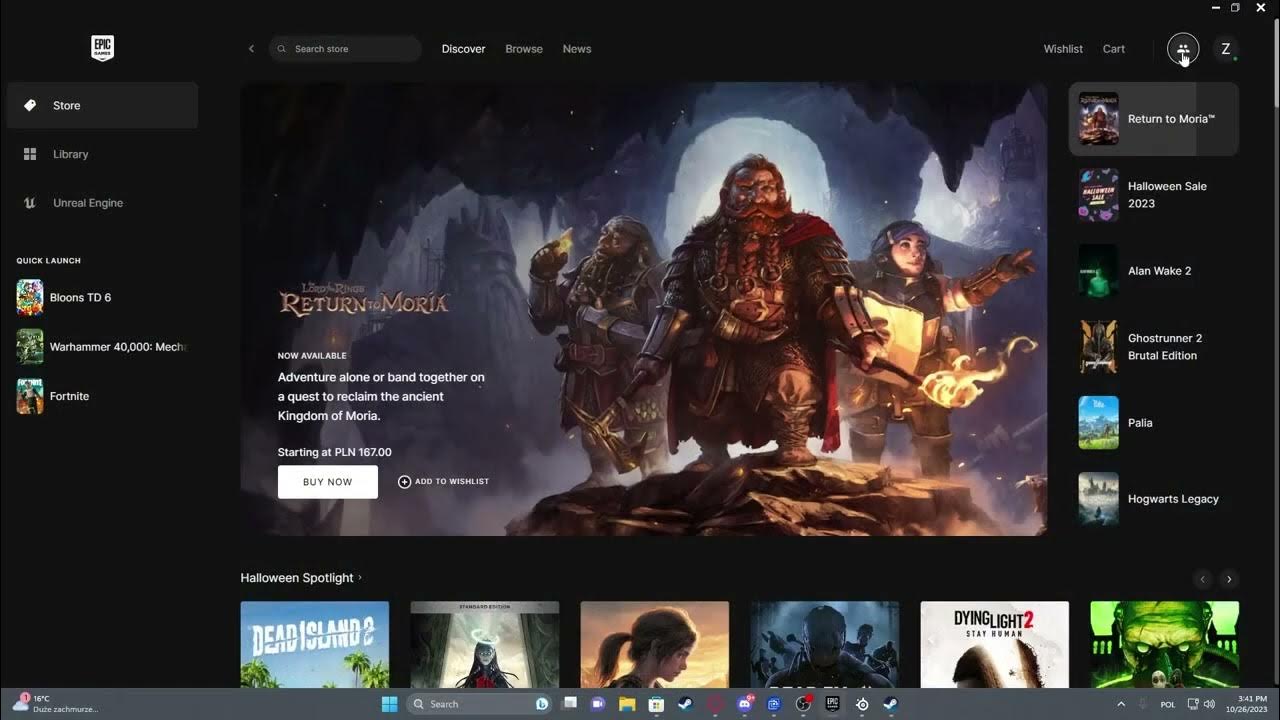Expand Halloween Spotlight section chevron
This screenshot has height=720, width=1280.
pyautogui.click(x=360, y=578)
